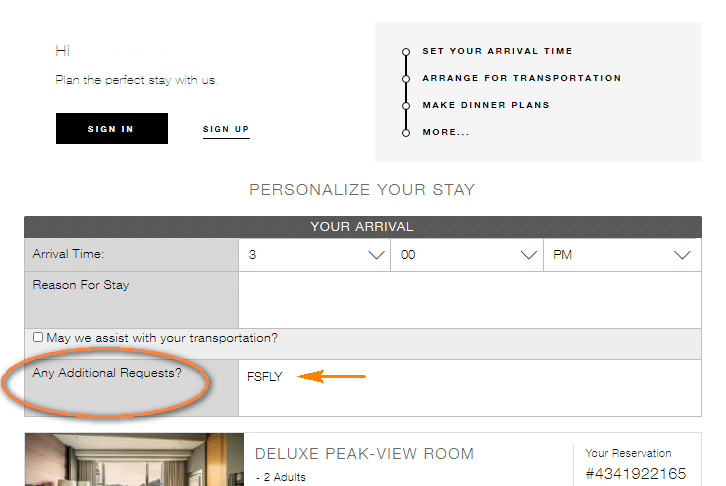Expand the arrival hour dropdown showing 3
Viewport: 726px width, 486px height.
(x=314, y=255)
